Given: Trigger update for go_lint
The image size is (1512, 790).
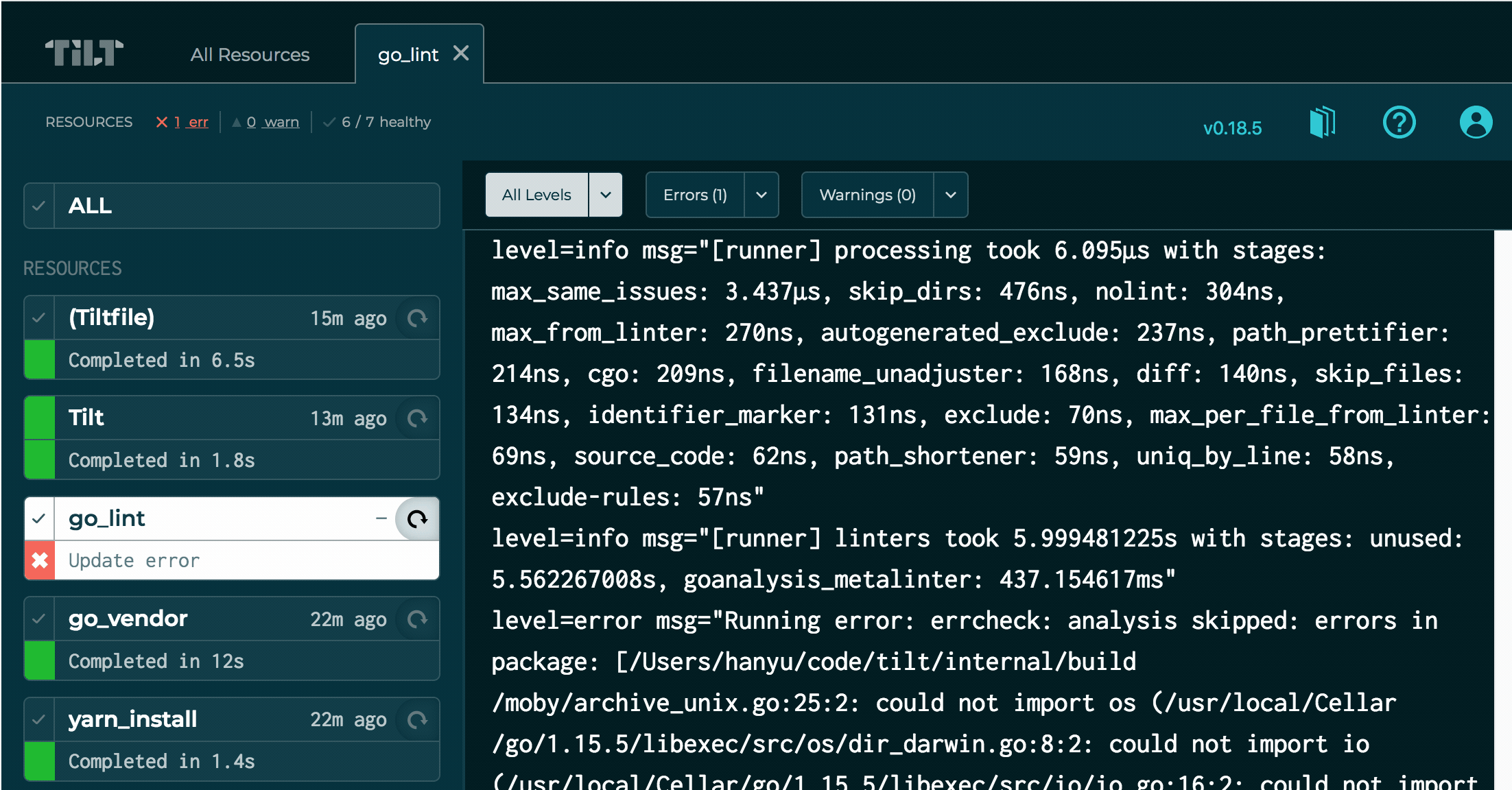Looking at the screenshot, I should [x=417, y=519].
